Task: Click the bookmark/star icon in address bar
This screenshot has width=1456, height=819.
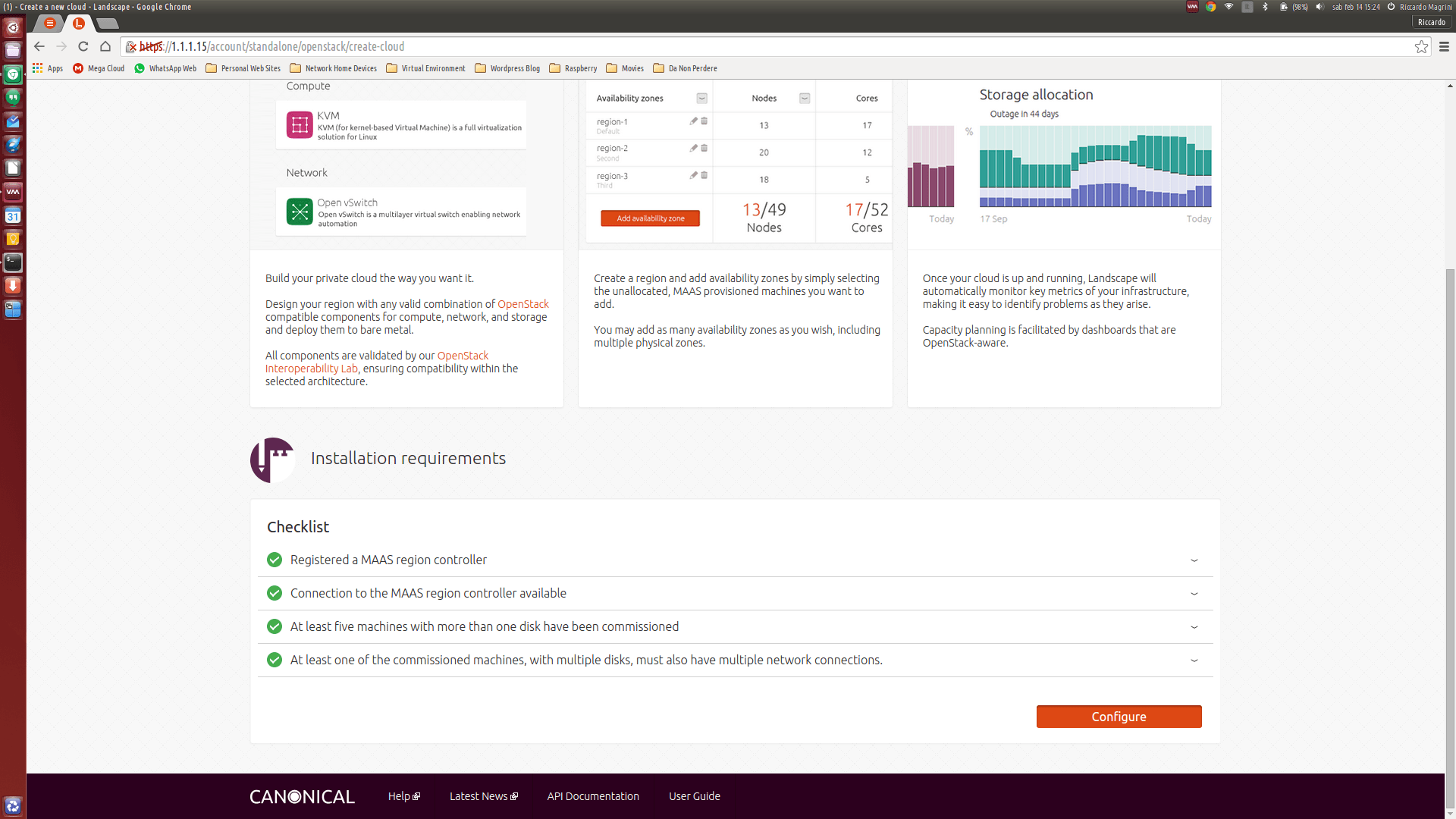Action: click(x=1421, y=46)
